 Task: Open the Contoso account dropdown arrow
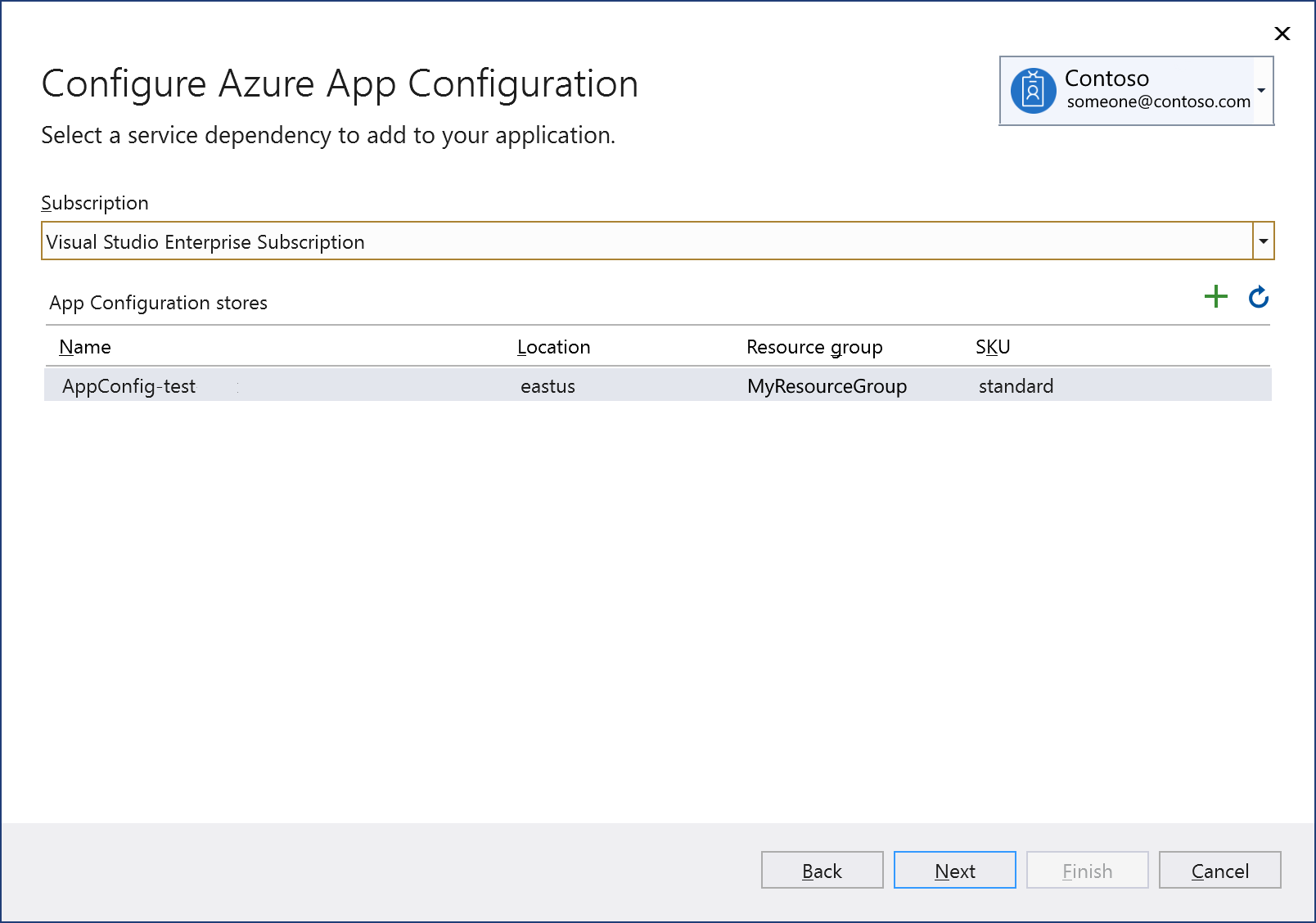coord(1262,90)
